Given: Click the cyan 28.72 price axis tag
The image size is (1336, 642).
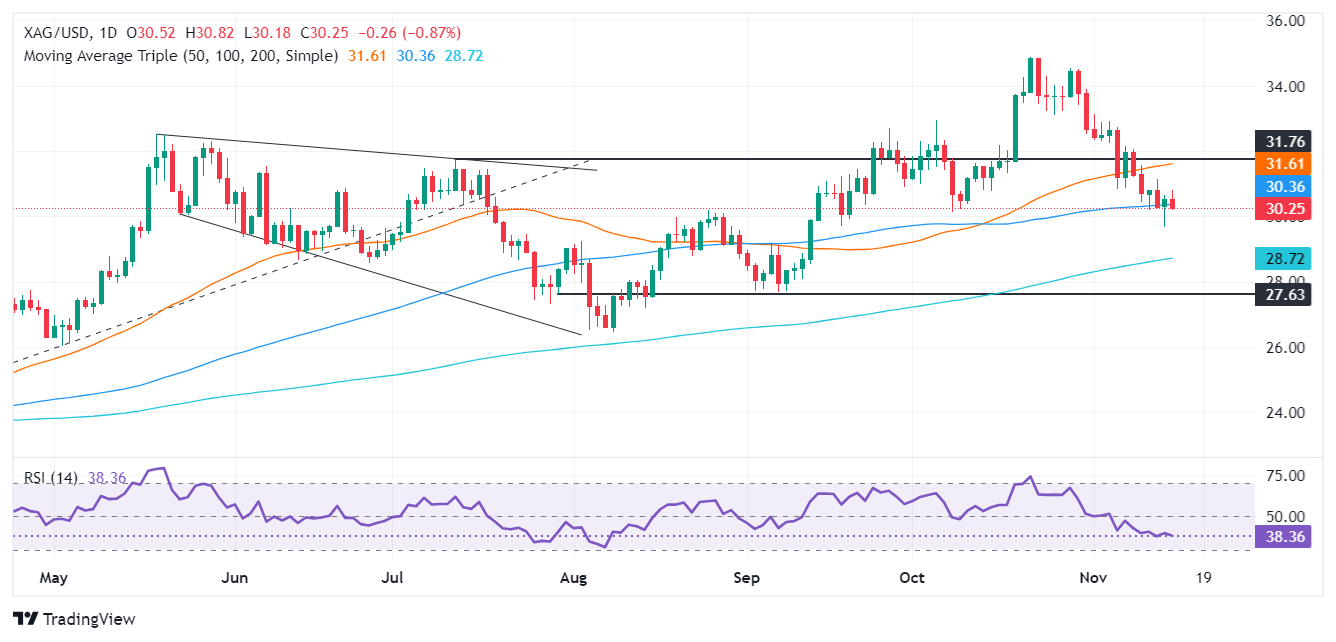Looking at the screenshot, I should 1282,258.
